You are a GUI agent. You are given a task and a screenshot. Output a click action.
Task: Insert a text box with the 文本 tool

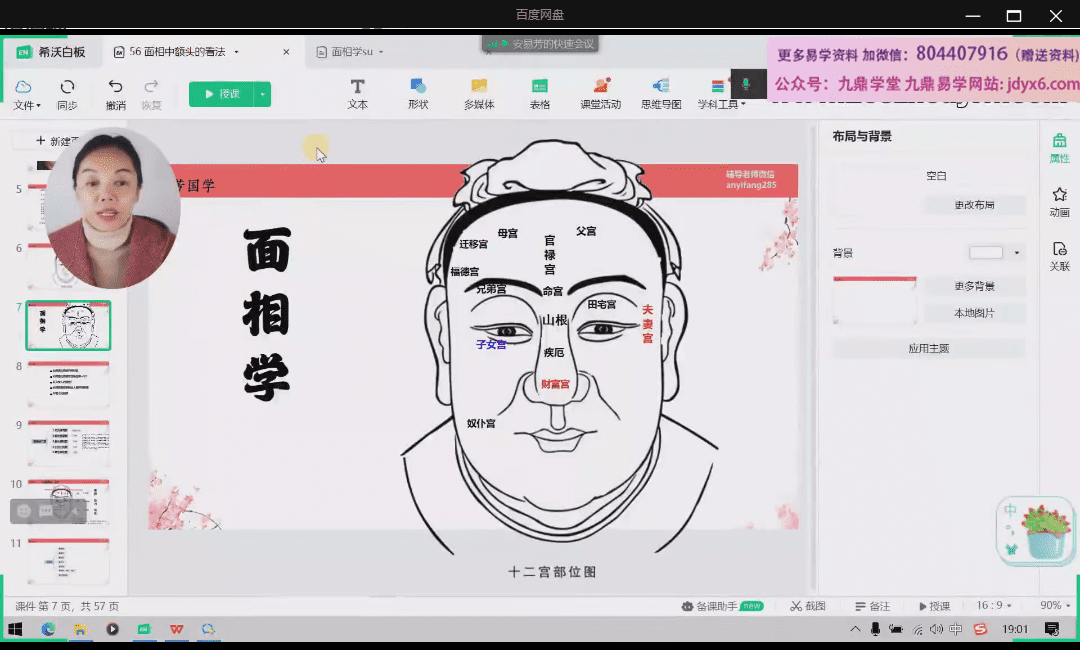pyautogui.click(x=357, y=94)
